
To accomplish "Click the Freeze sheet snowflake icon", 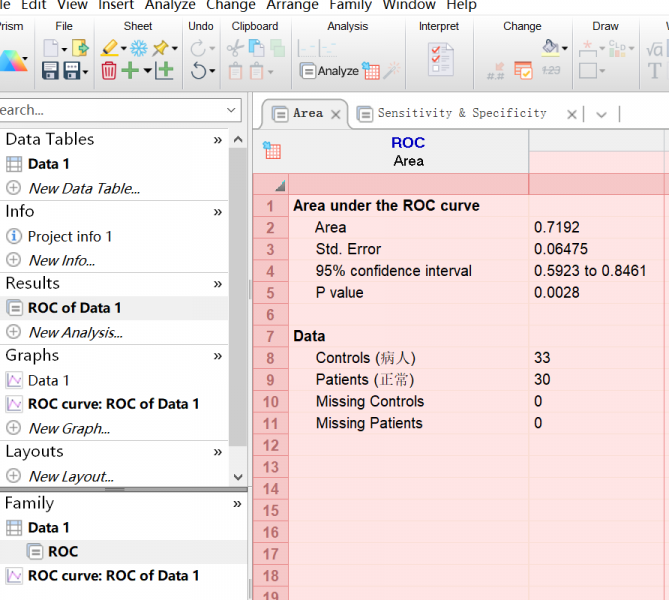I will [139, 48].
